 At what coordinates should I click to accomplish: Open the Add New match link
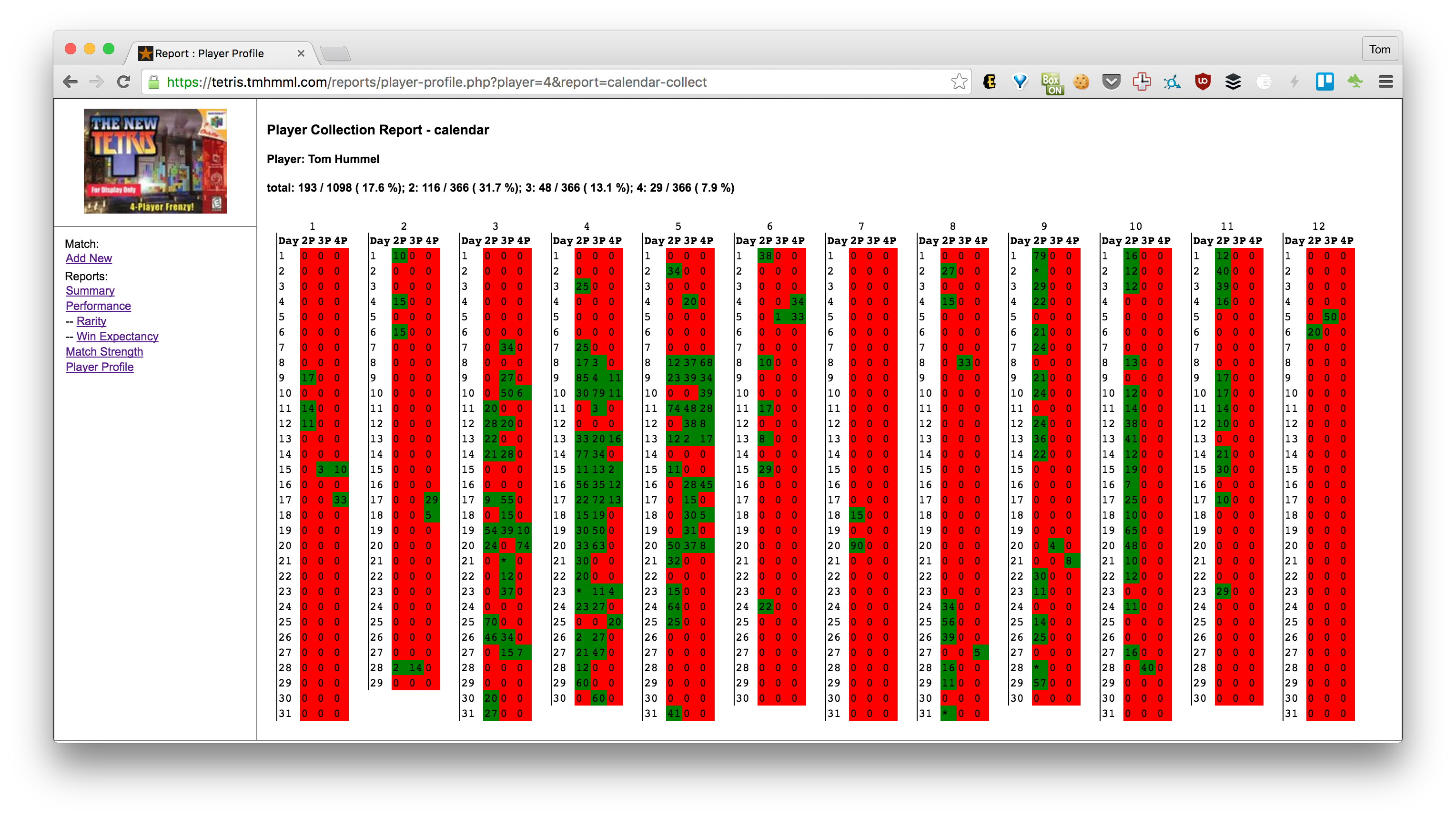tap(89, 258)
